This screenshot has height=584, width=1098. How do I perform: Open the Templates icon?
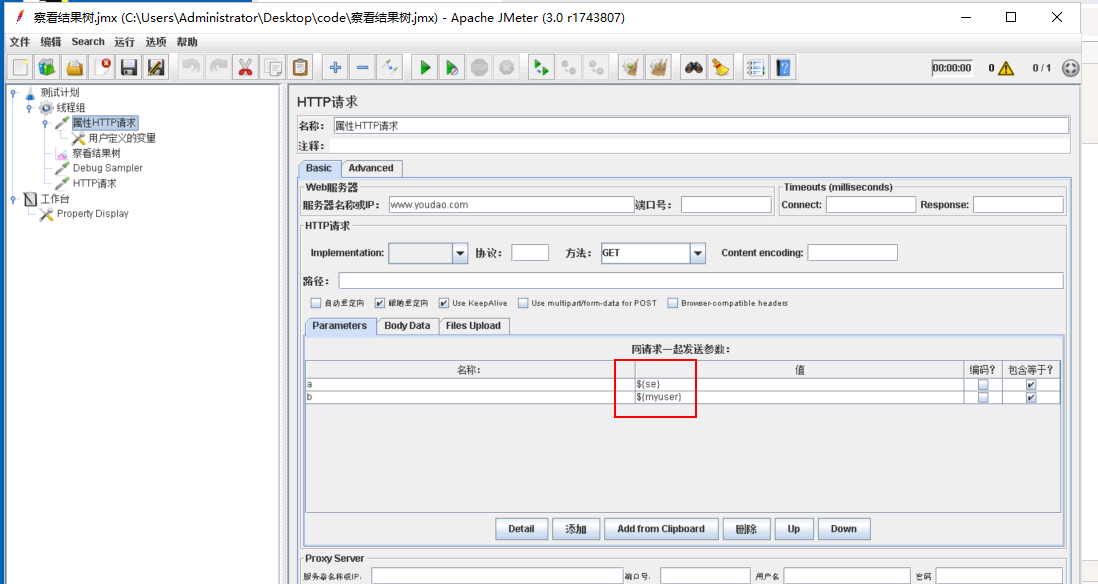[x=47, y=67]
